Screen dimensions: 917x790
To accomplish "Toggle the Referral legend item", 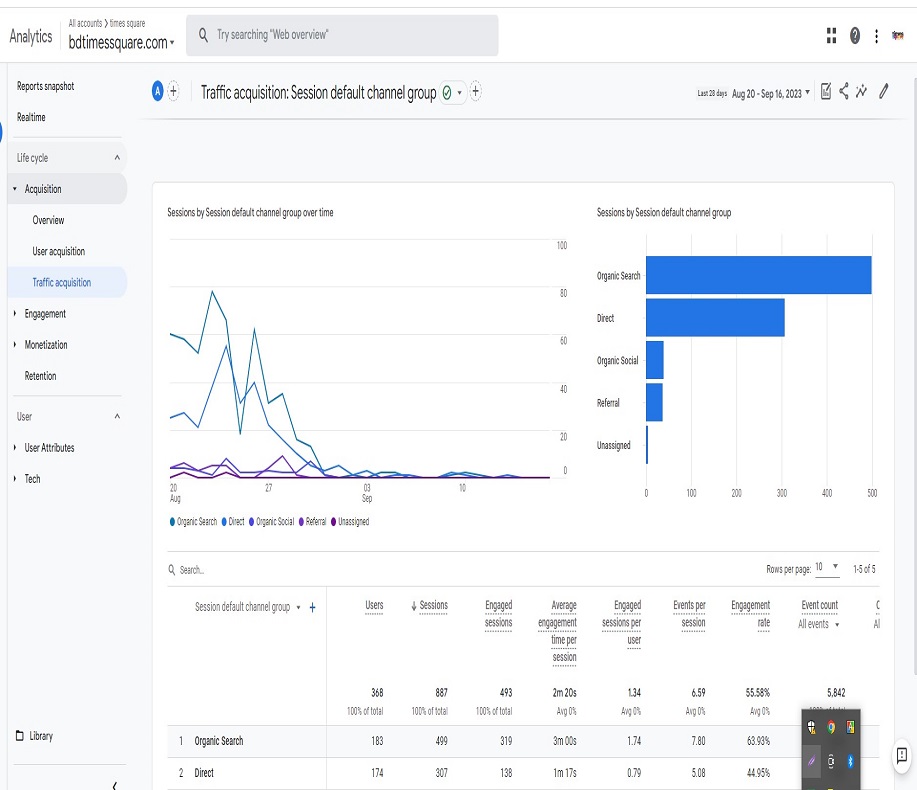I will (x=312, y=522).
